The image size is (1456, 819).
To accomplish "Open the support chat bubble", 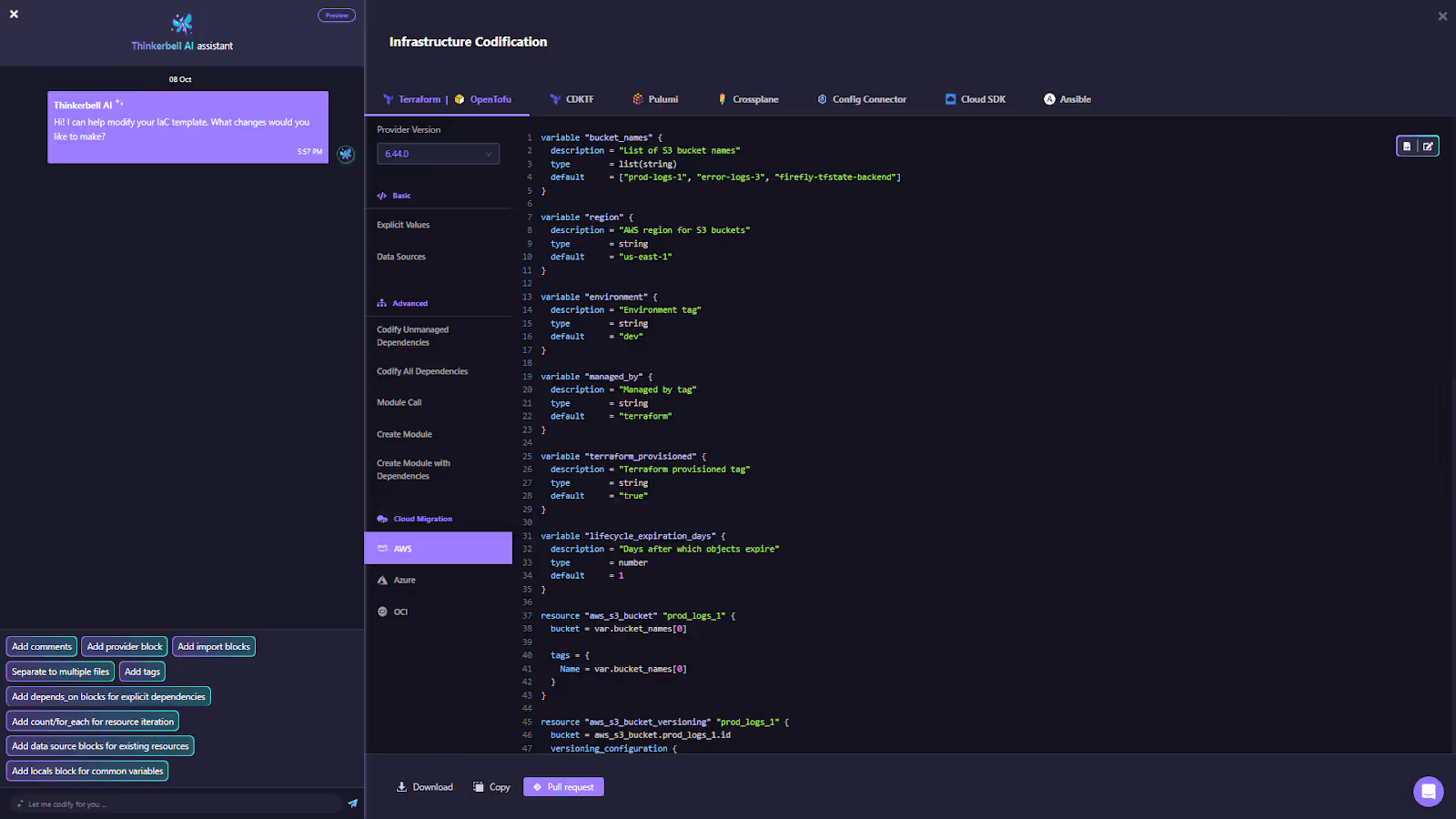I will (1428, 791).
